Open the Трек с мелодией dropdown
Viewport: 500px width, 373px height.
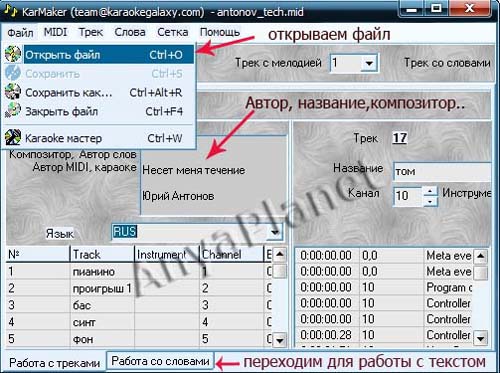point(369,63)
